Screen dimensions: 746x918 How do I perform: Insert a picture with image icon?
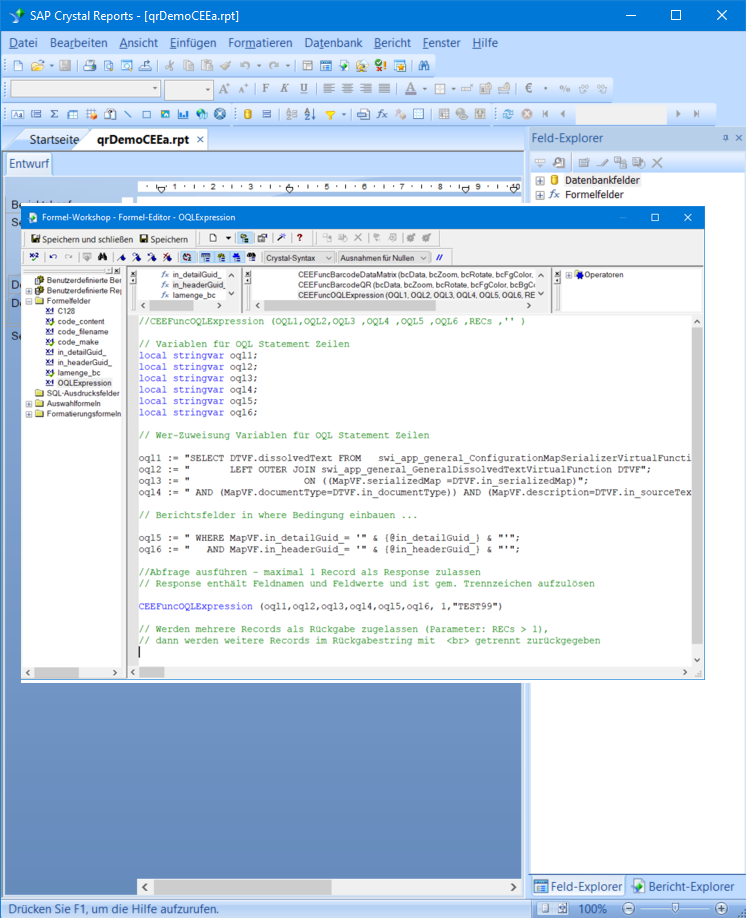point(165,114)
